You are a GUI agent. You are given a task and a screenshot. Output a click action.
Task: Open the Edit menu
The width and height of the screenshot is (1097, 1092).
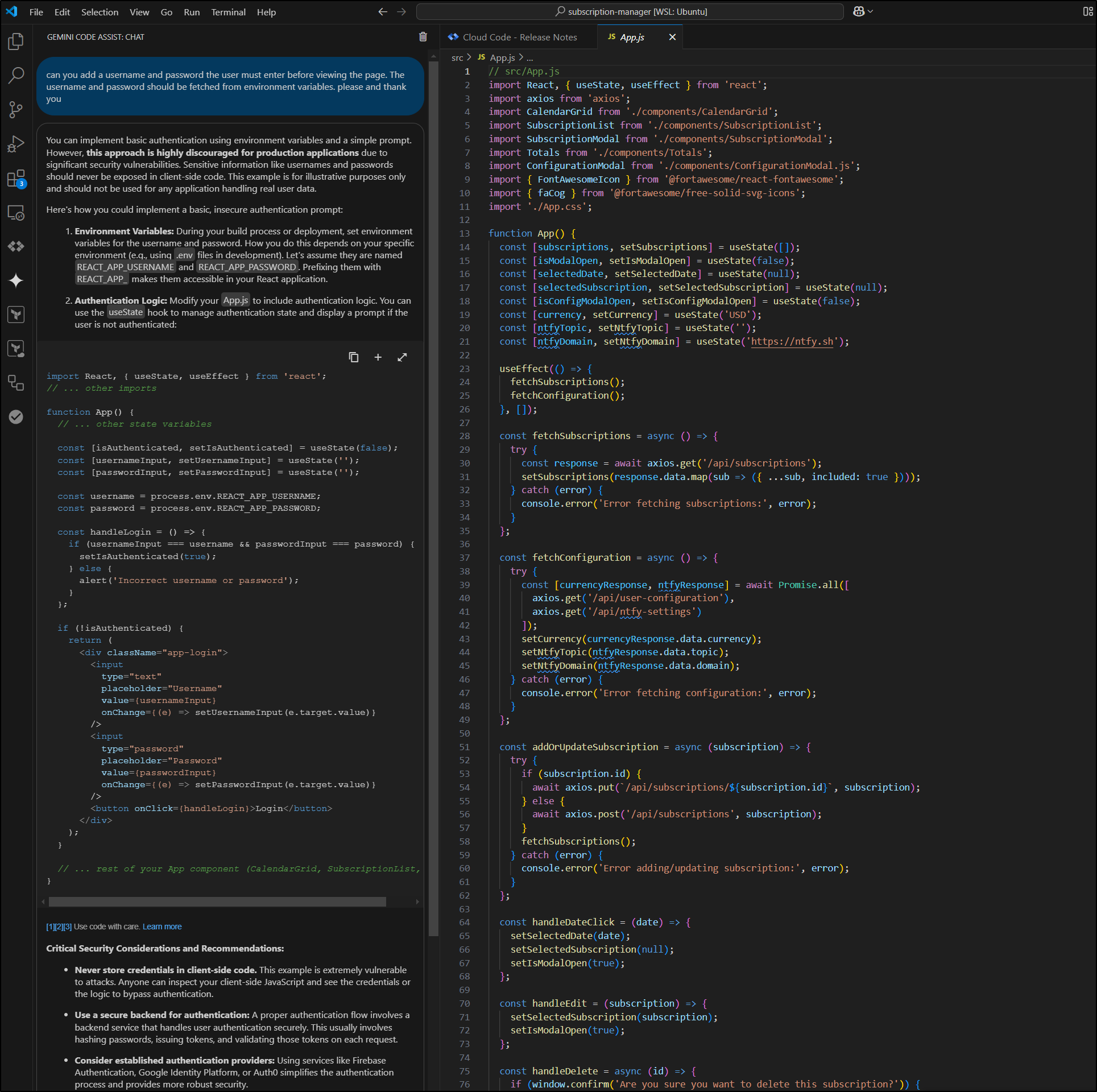tap(62, 12)
